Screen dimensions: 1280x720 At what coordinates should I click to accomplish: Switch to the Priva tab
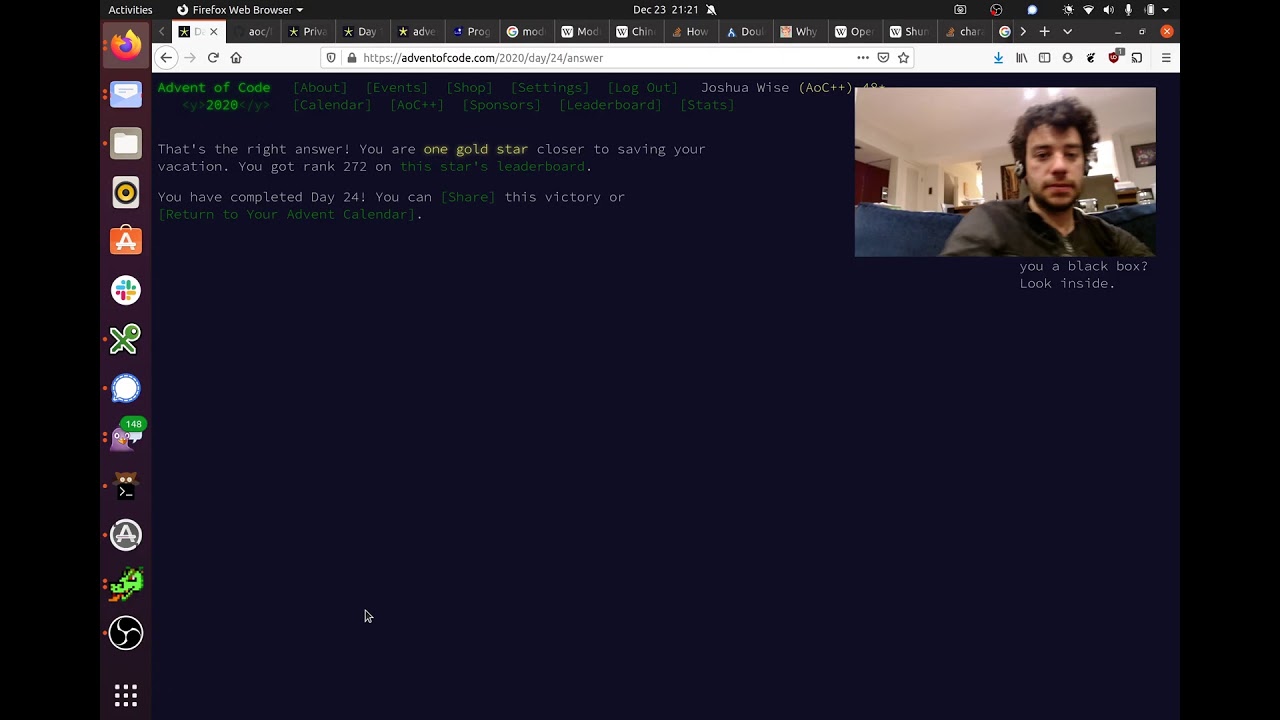tap(307, 32)
